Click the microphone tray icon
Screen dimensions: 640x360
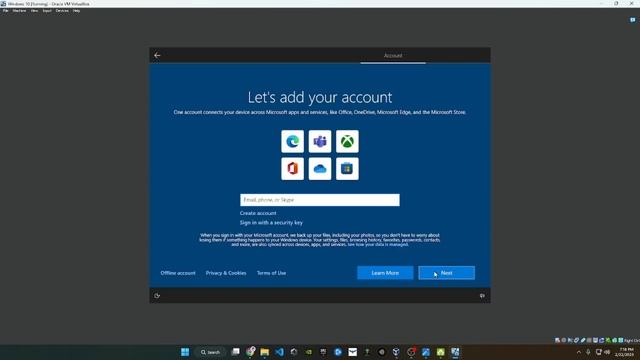[x=588, y=352]
